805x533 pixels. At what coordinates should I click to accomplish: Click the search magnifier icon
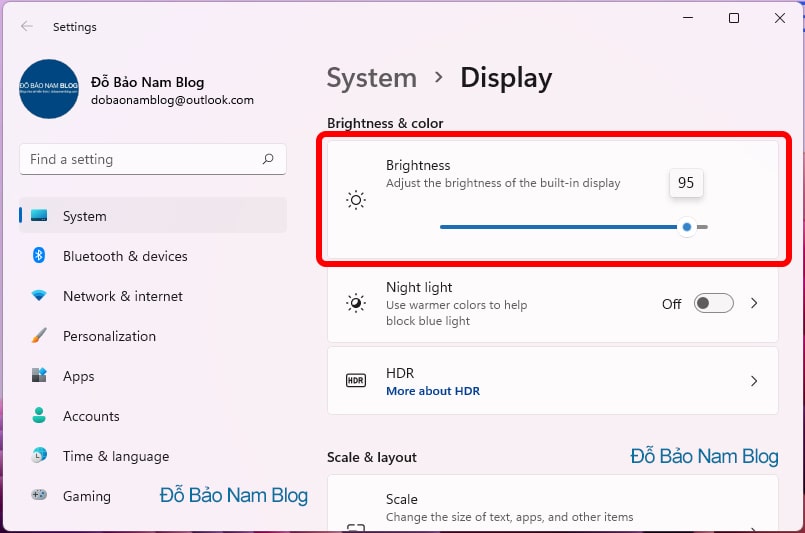268,159
